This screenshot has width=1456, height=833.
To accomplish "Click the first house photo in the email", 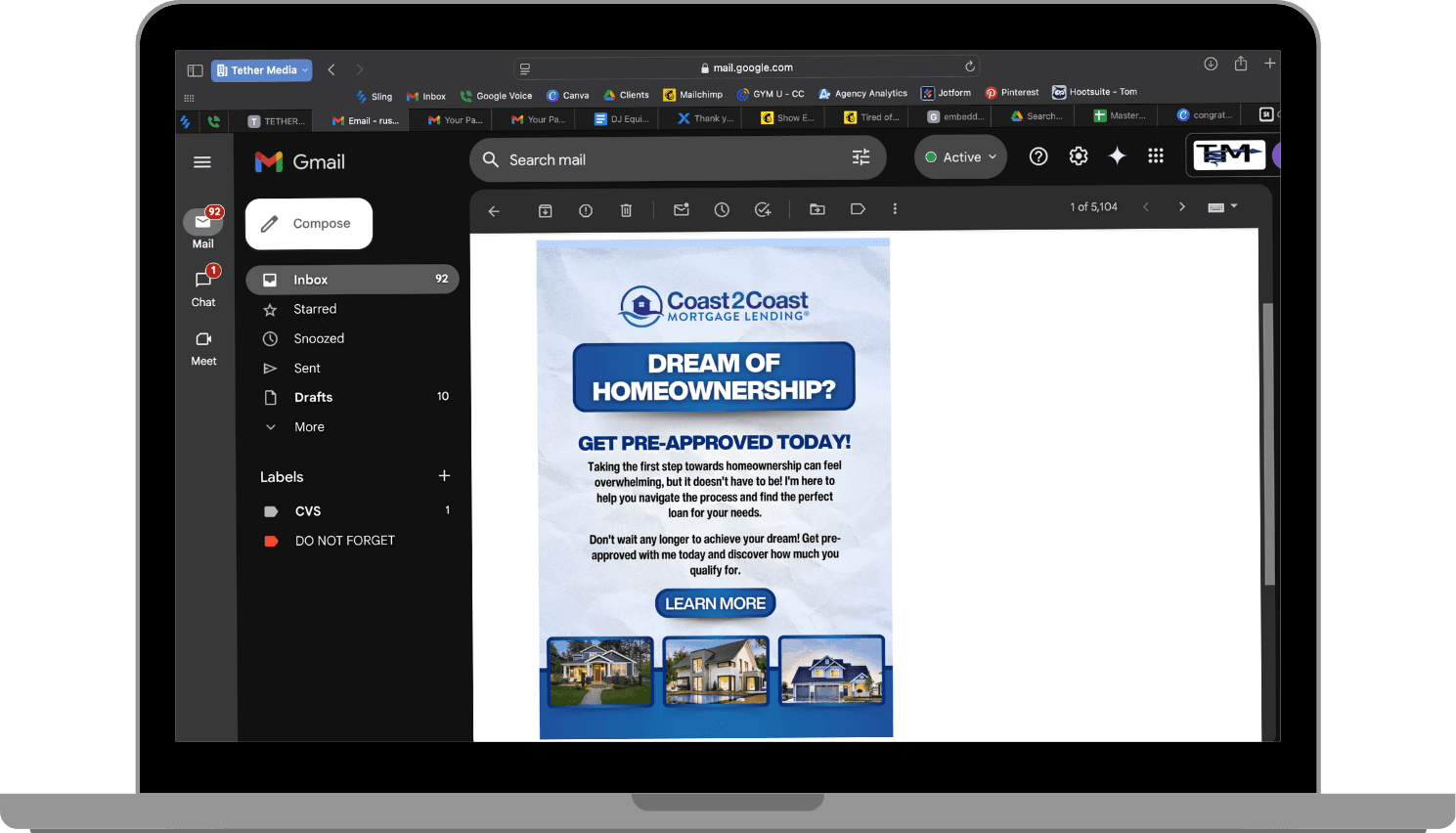I will tap(600, 671).
